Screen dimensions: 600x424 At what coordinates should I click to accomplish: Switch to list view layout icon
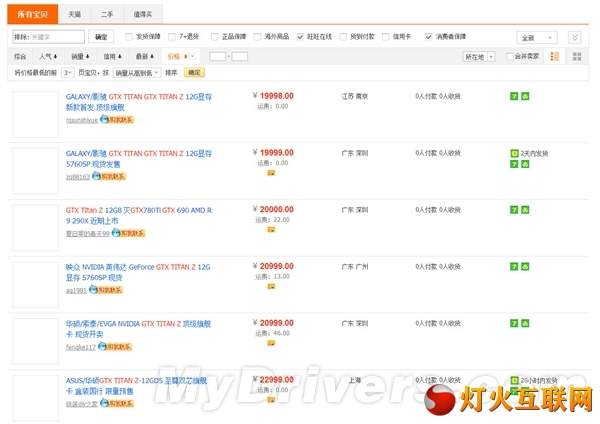tap(554, 57)
